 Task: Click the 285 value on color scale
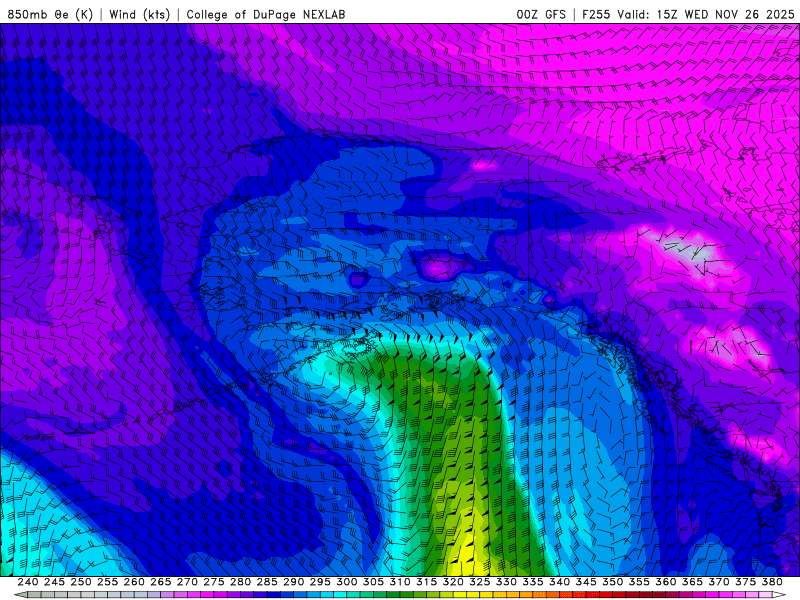point(267,582)
